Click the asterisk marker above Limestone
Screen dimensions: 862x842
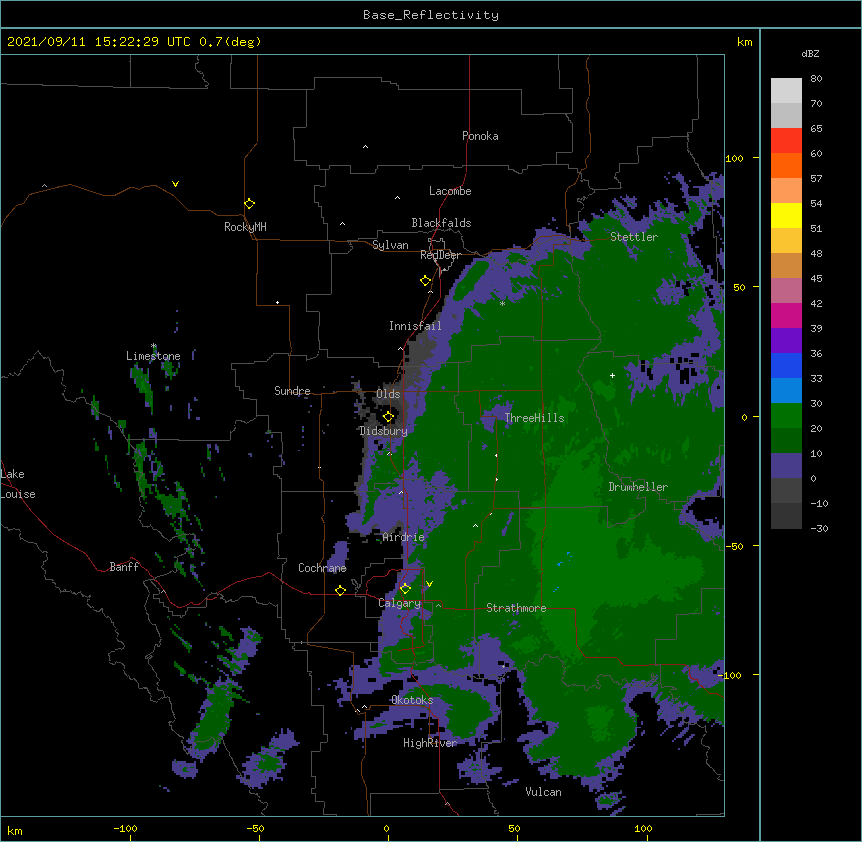point(154,346)
